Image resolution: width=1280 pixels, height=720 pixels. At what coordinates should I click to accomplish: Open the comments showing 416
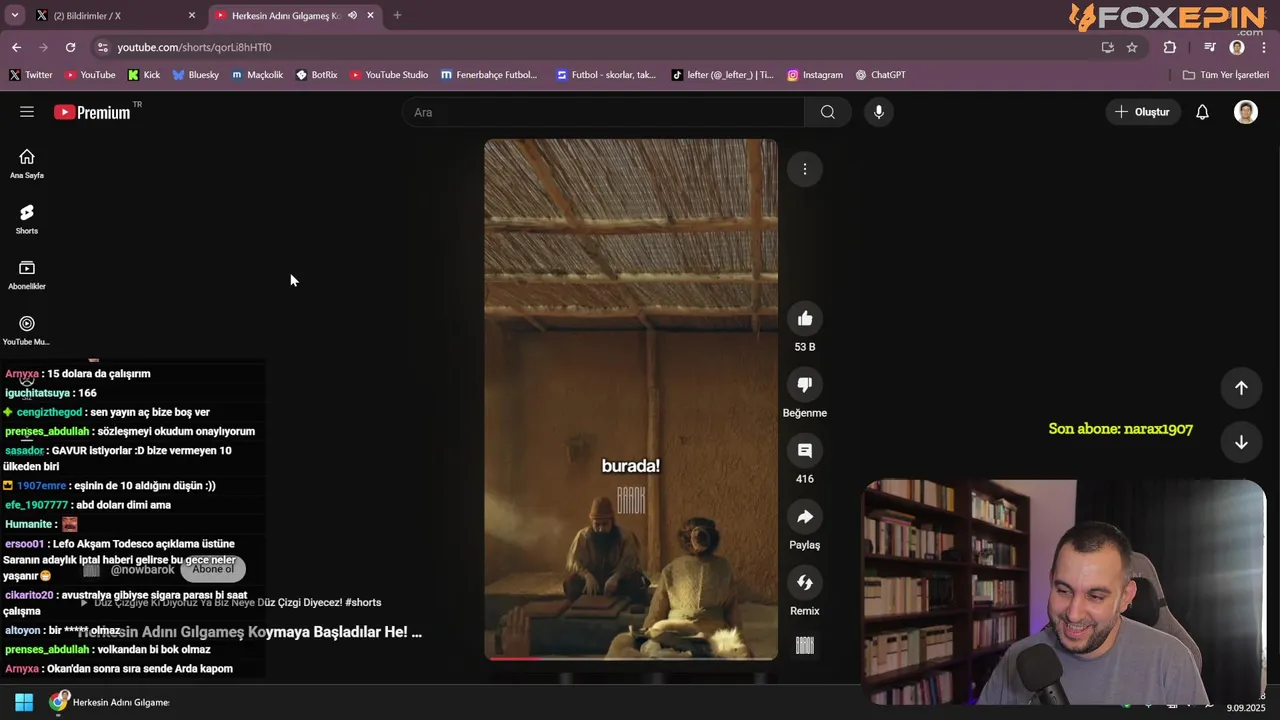click(x=805, y=451)
